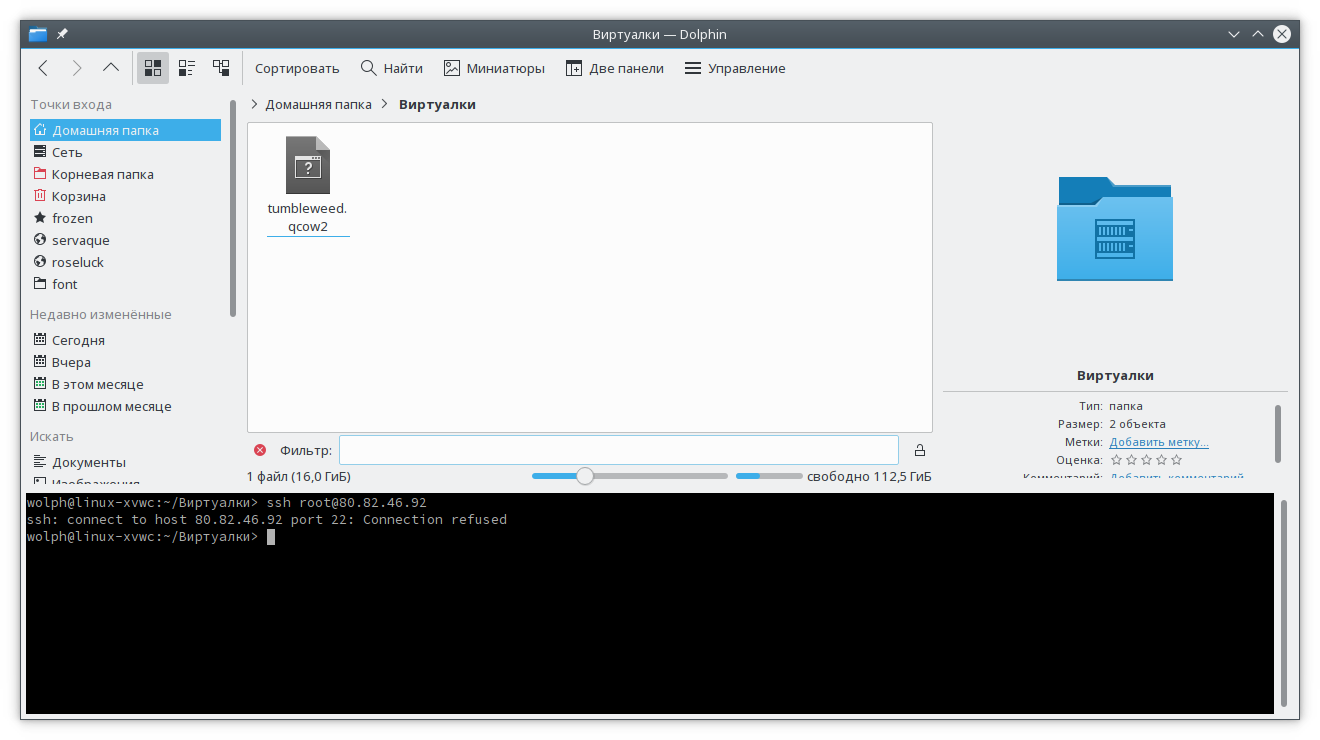Image resolution: width=1320 pixels, height=740 pixels.
Task: Enable Две панели split view
Action: pos(614,68)
